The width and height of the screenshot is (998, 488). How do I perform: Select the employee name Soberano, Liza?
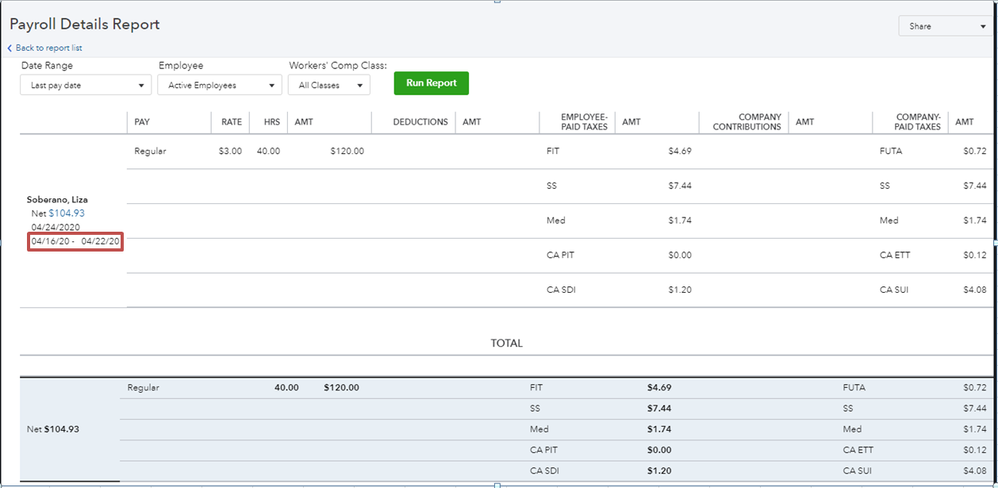click(57, 199)
